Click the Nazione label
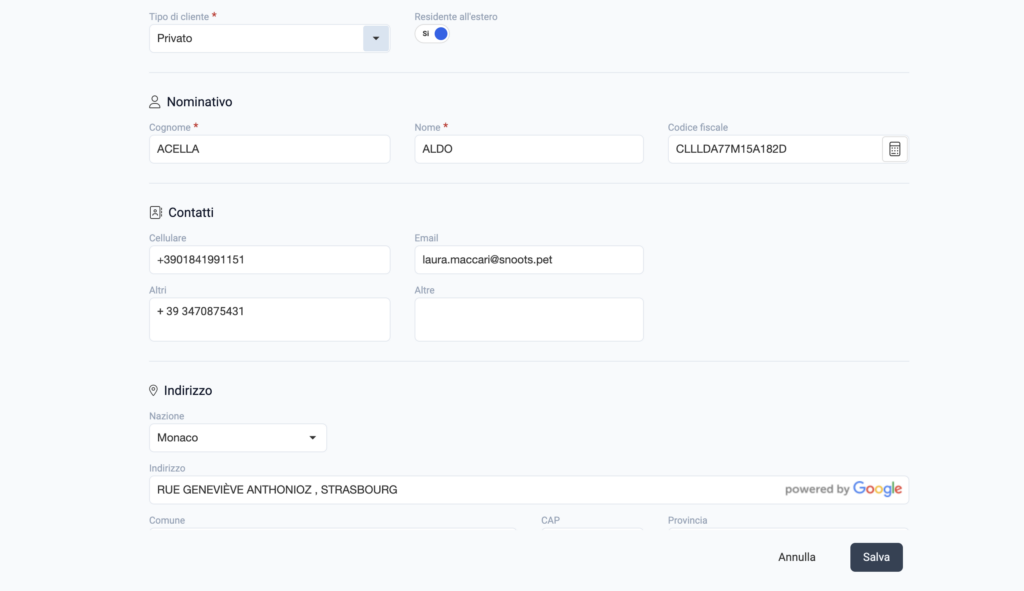 click(167, 416)
